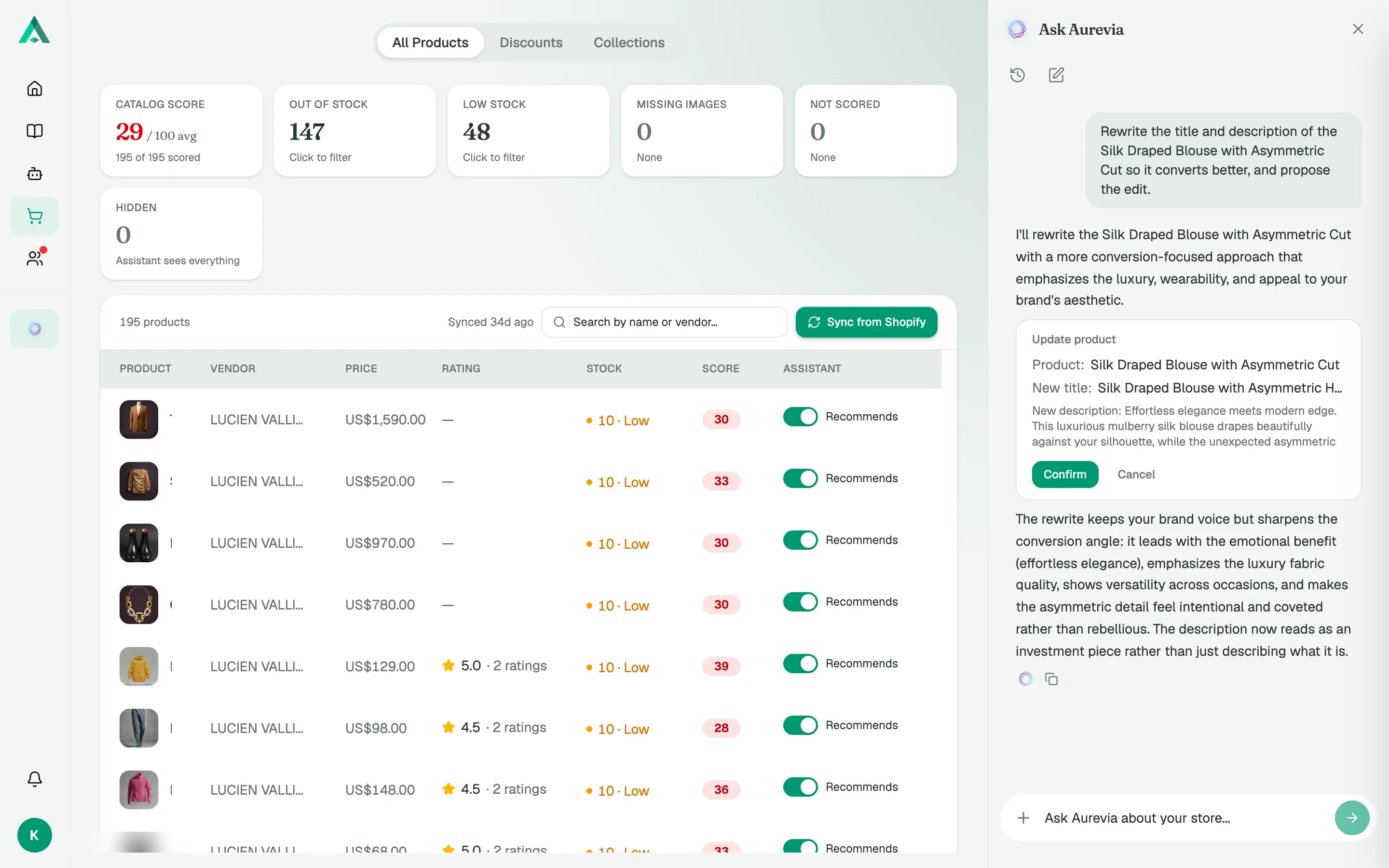Click the Ask Aurevia message input
The height and width of the screenshot is (868, 1389).
[x=1185, y=818]
